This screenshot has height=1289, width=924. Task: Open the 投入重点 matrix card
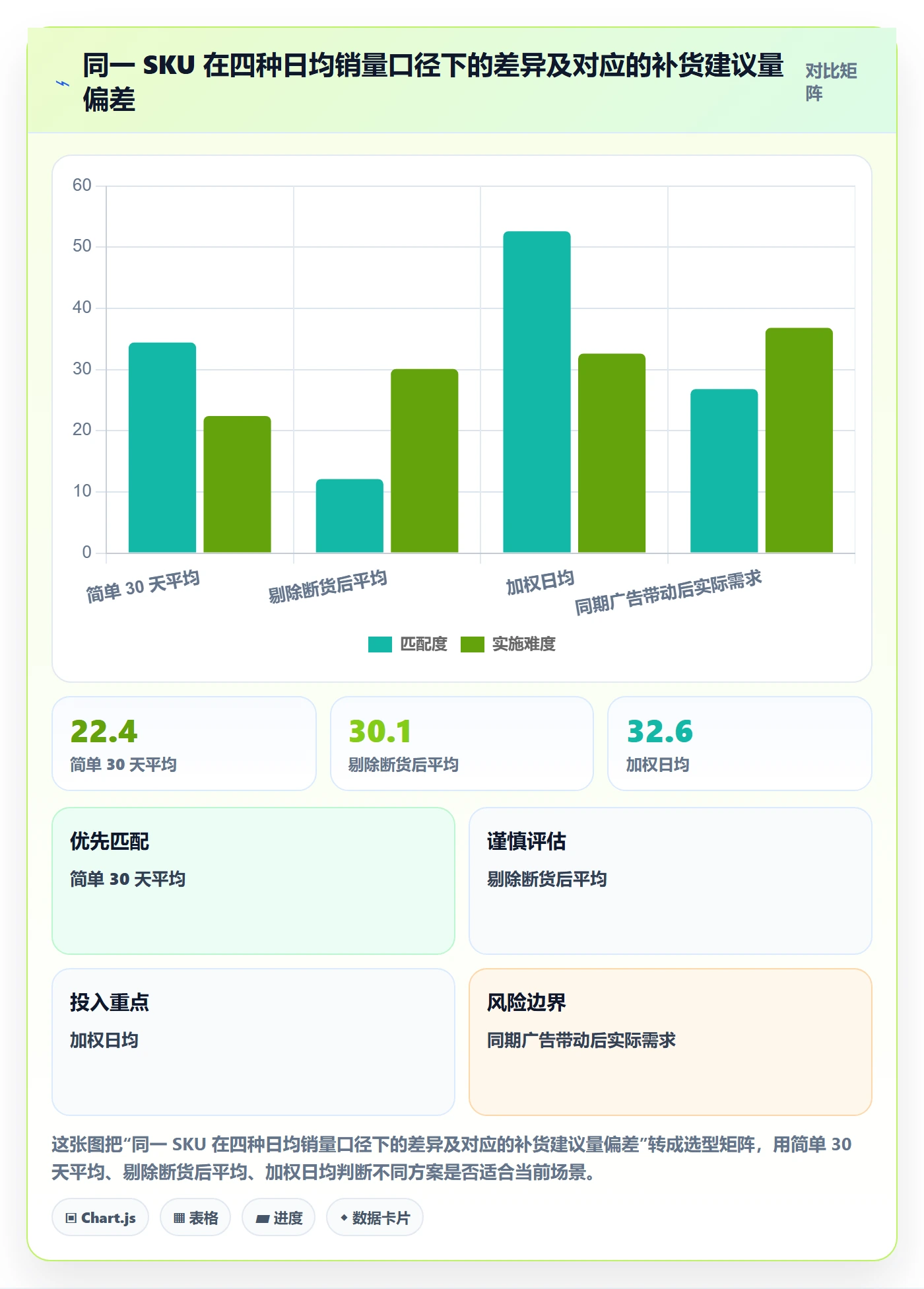tap(253, 1042)
